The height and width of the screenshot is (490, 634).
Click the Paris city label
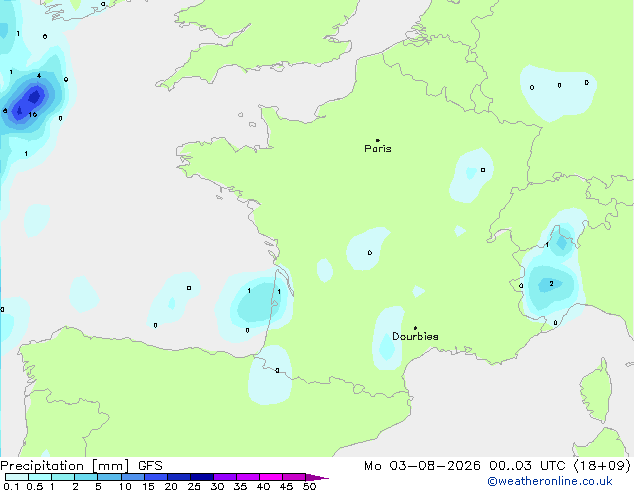tap(378, 148)
